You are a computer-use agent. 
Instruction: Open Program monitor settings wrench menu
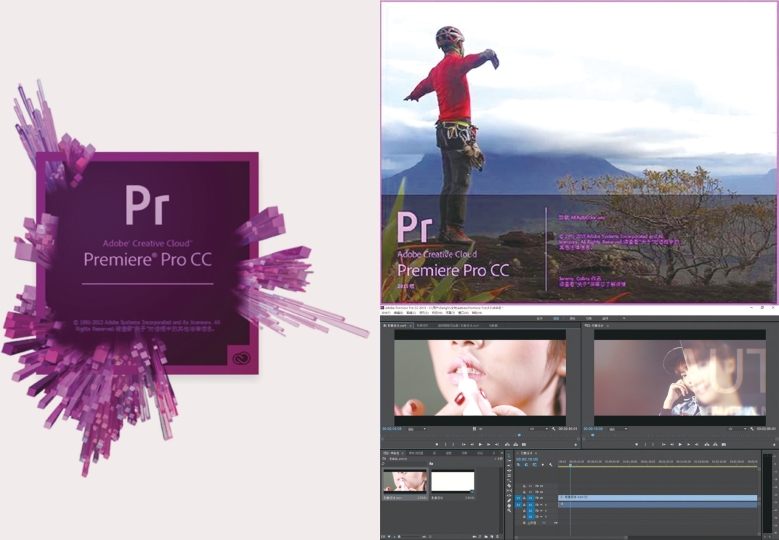[752, 429]
